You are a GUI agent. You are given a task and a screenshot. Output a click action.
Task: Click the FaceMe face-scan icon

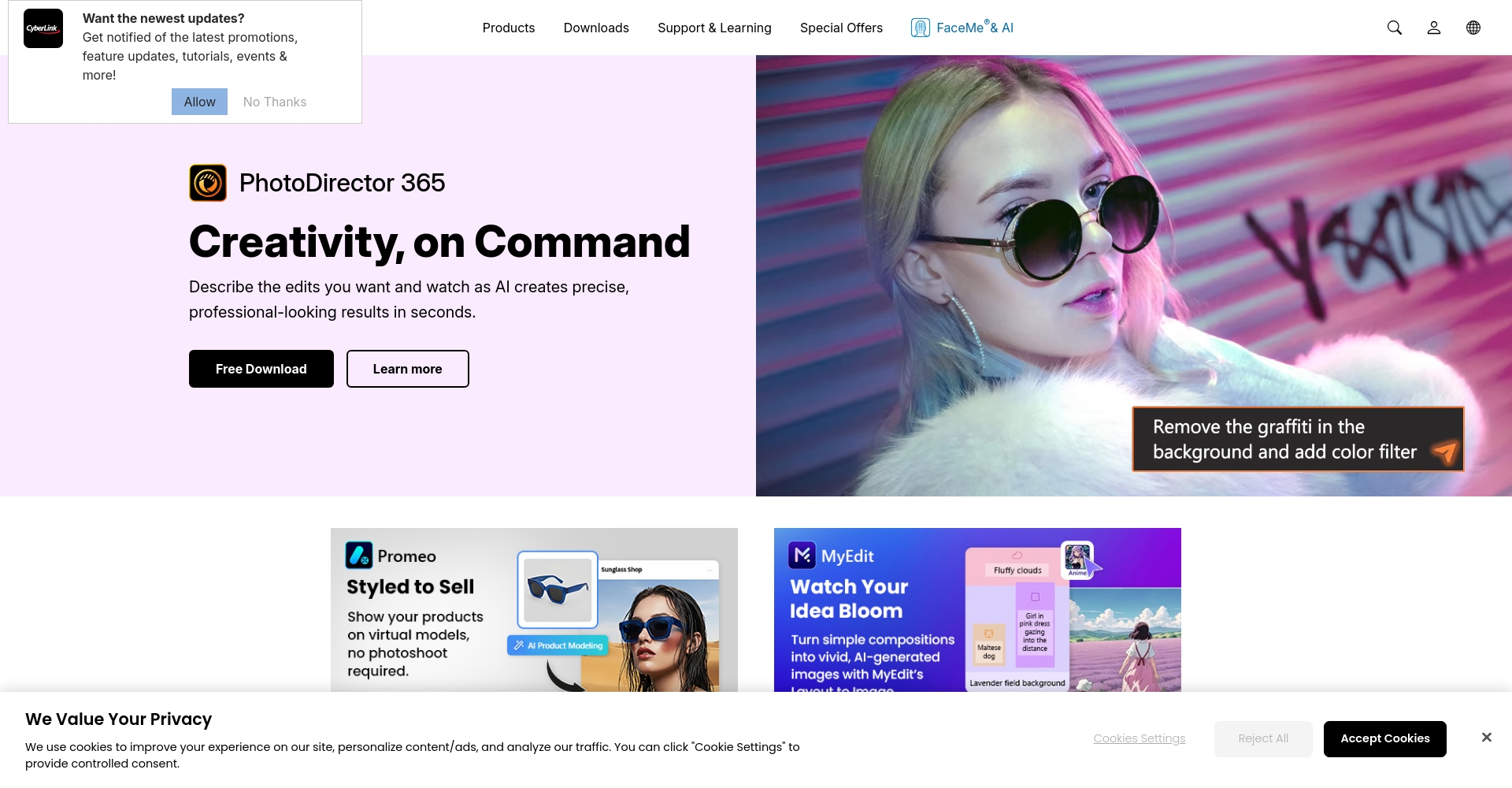coord(920,28)
